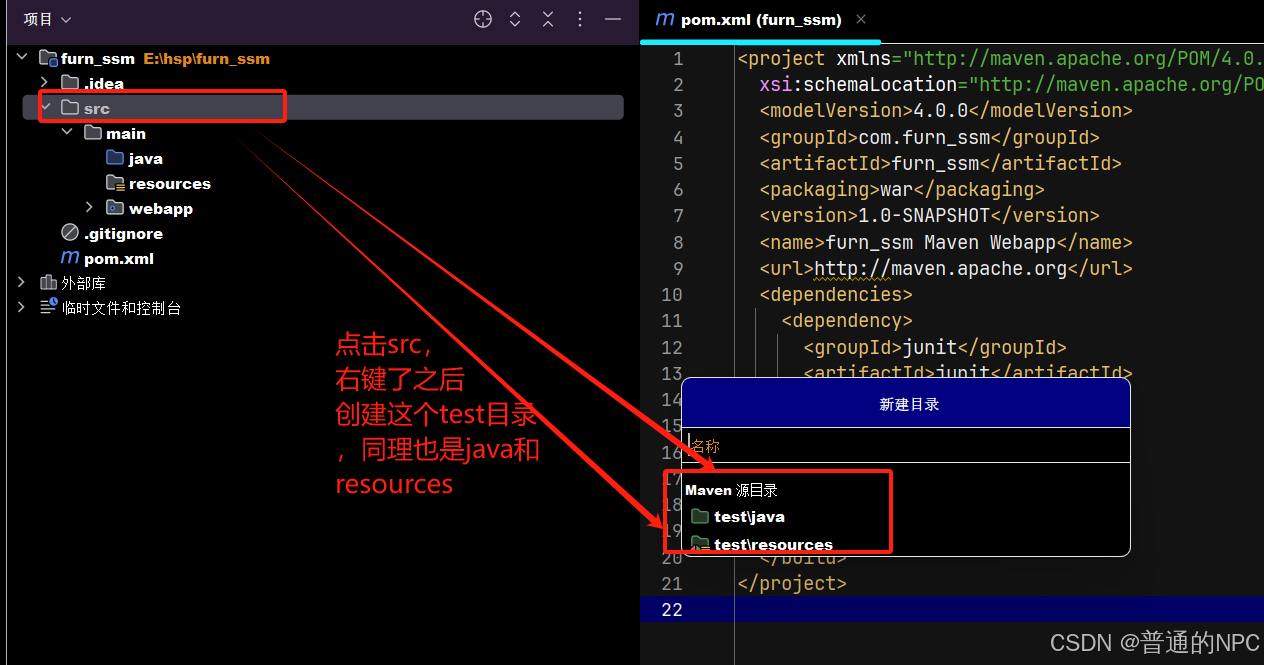Click the closing </project> tag on line 21
Viewport: 1264px width, 665px height.
[x=792, y=583]
